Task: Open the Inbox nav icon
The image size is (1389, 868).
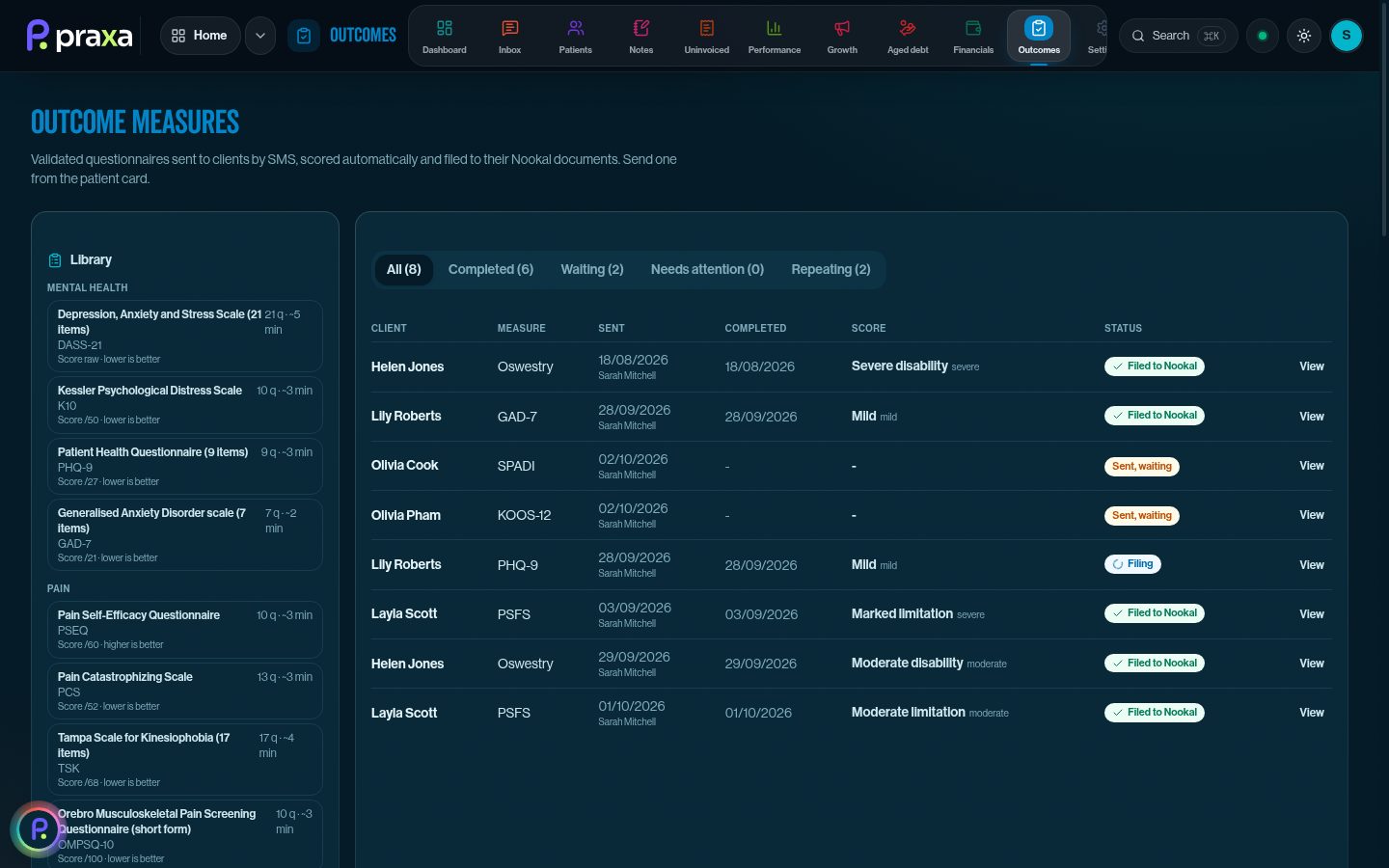Action: (510, 36)
